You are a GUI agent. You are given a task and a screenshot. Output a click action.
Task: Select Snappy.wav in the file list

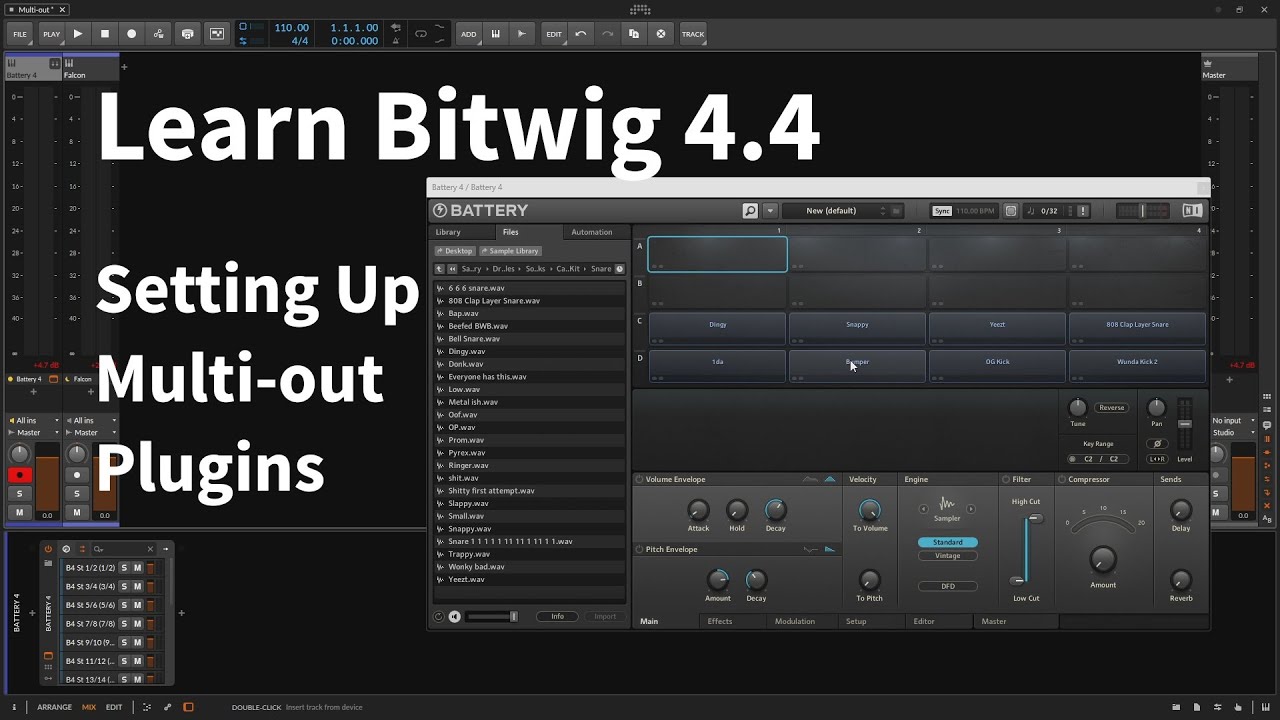click(x=530, y=529)
